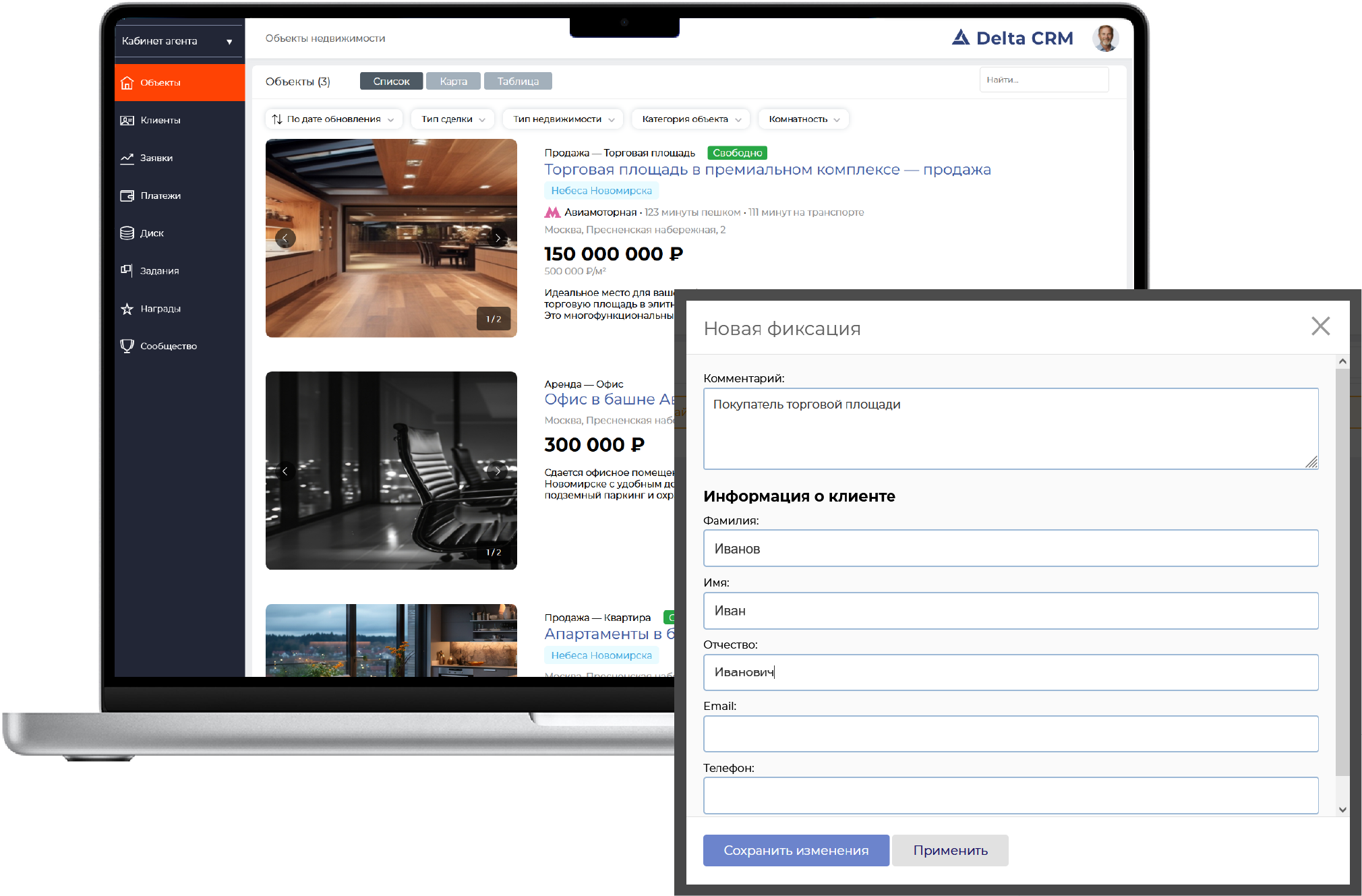Click the Новая фиксация dialog title
Image resolution: width=1362 pixels, height=896 pixels.
point(782,329)
